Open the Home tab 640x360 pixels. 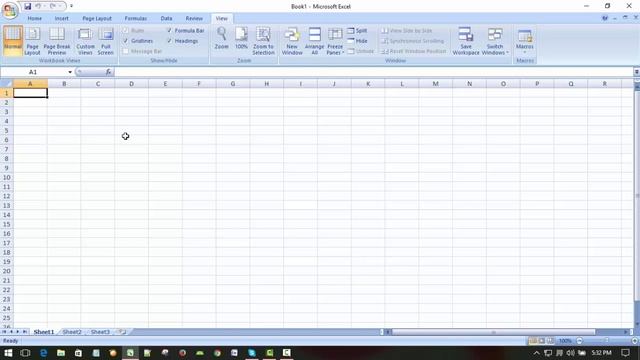(x=35, y=18)
